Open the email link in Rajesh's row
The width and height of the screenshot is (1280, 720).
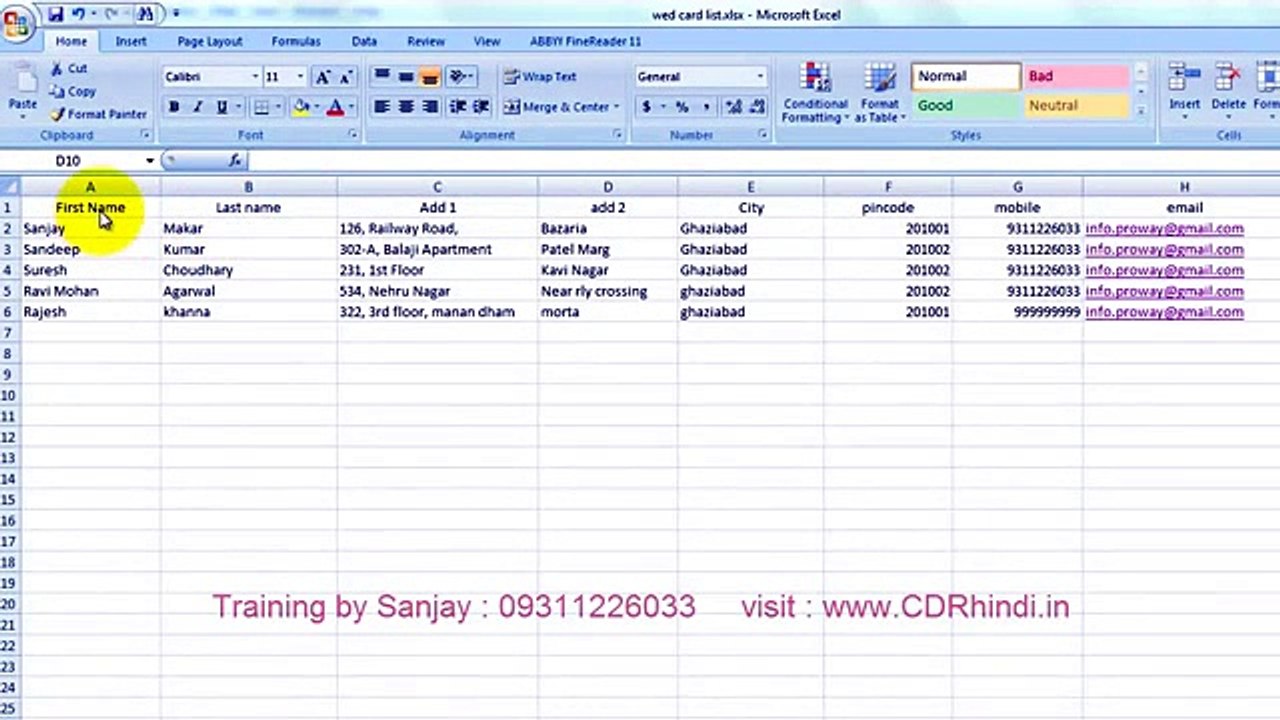pyautogui.click(x=1164, y=311)
